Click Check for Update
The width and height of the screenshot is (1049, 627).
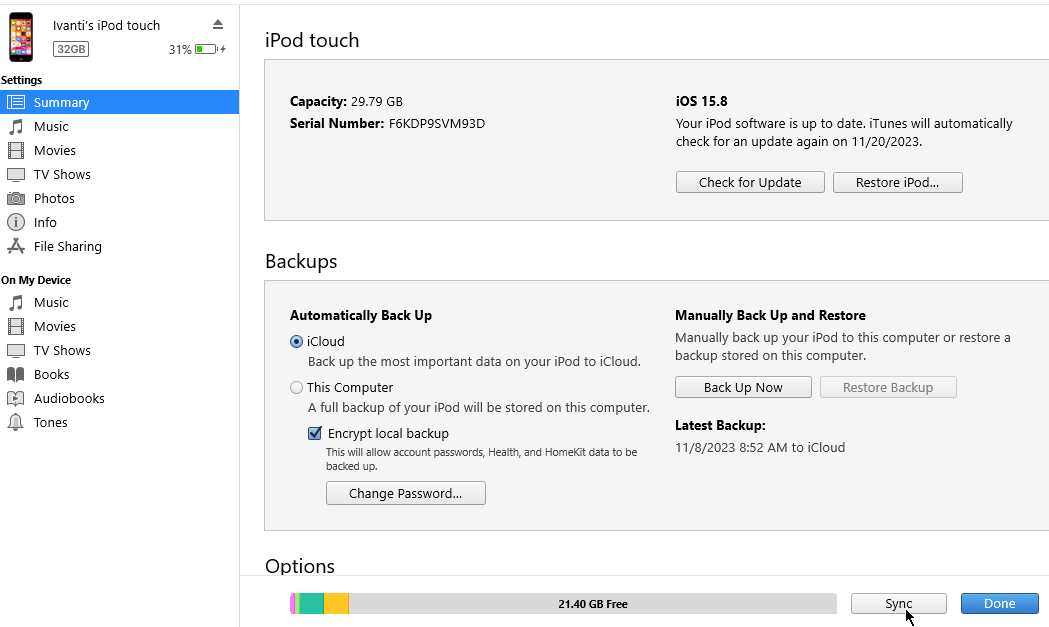tap(749, 182)
